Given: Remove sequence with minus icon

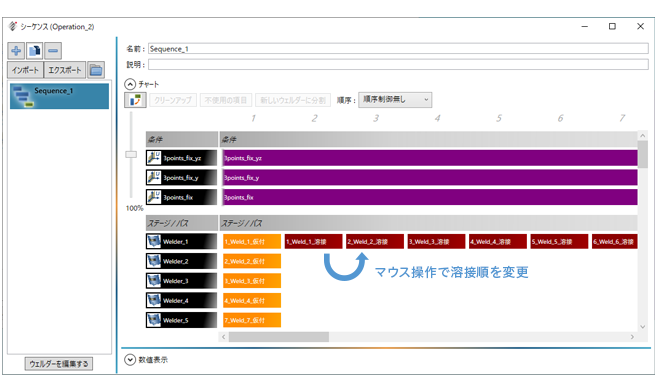Looking at the screenshot, I should click(x=53, y=51).
